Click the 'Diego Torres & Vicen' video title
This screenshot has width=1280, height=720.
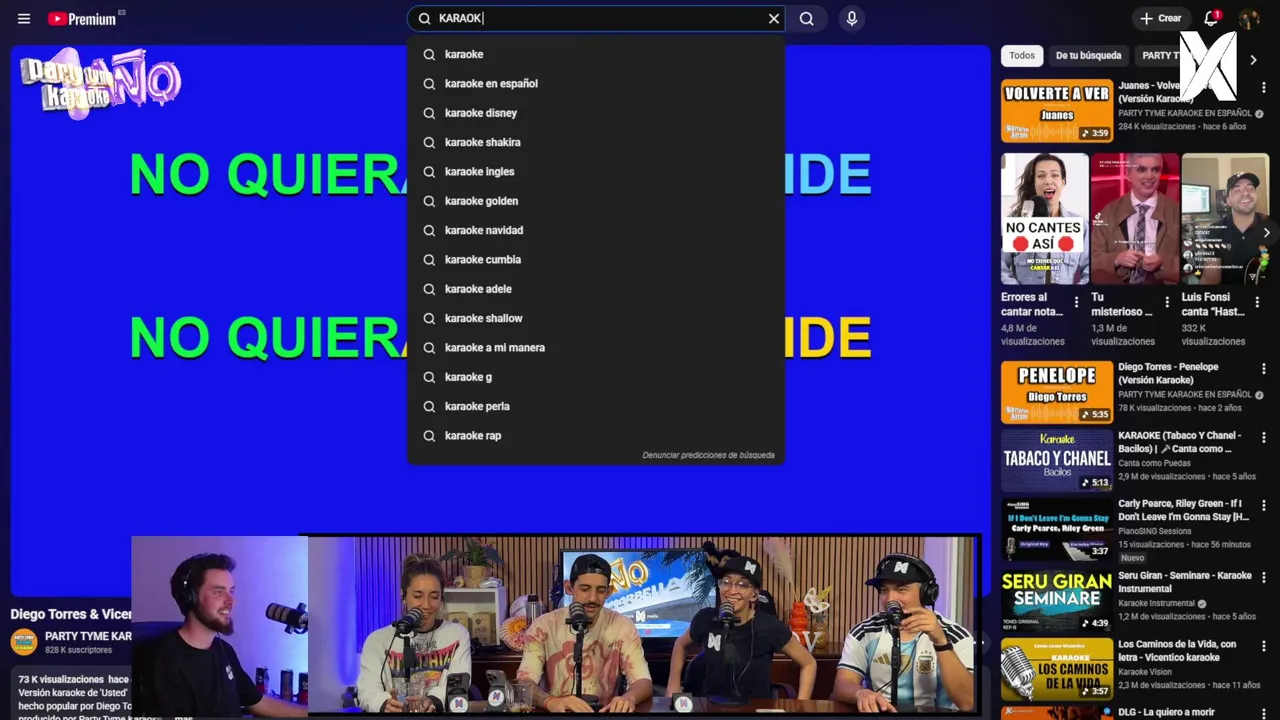point(71,614)
